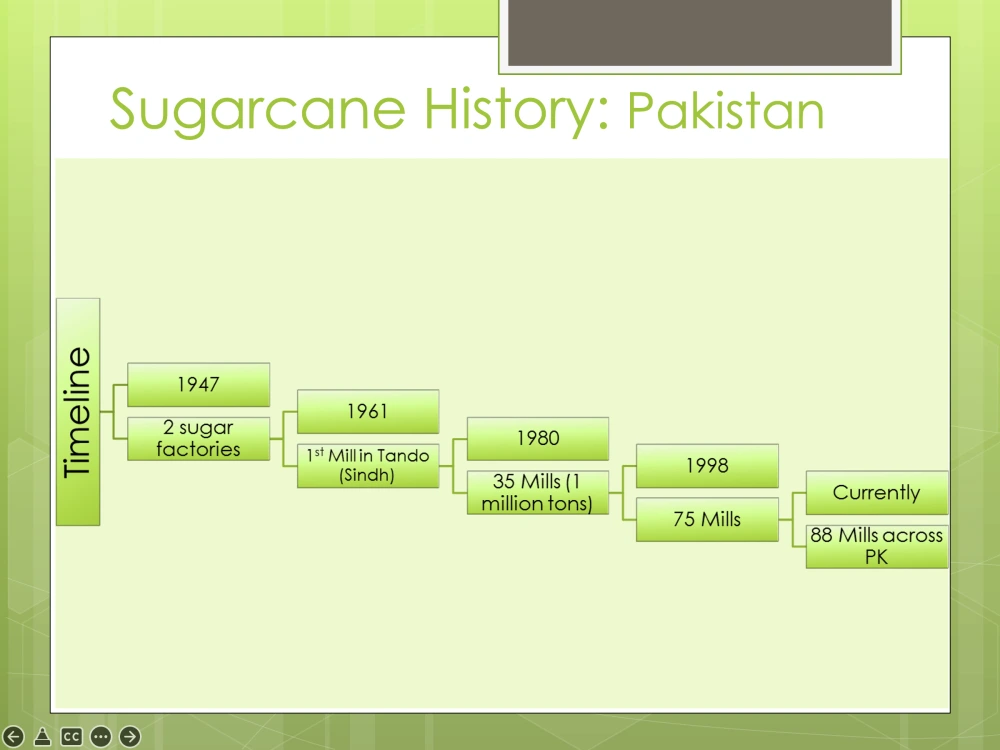This screenshot has width=1000, height=750.
Task: Open the pointer and pen options icon
Action: click(x=42, y=737)
